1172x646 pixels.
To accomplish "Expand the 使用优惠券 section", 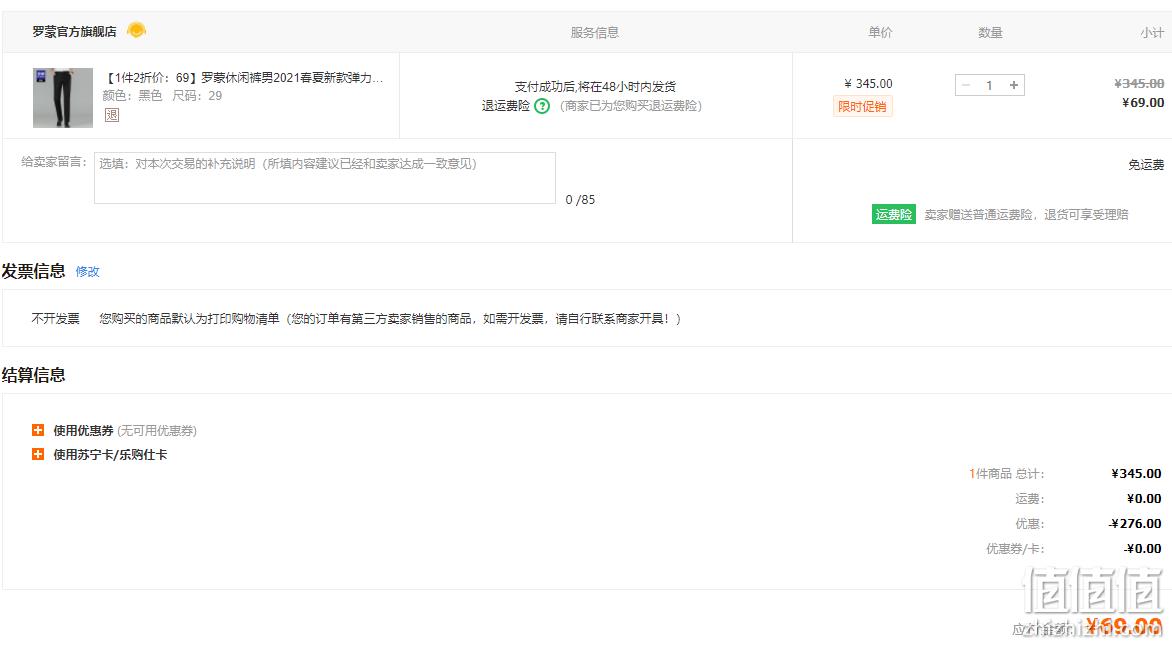I will pos(38,430).
